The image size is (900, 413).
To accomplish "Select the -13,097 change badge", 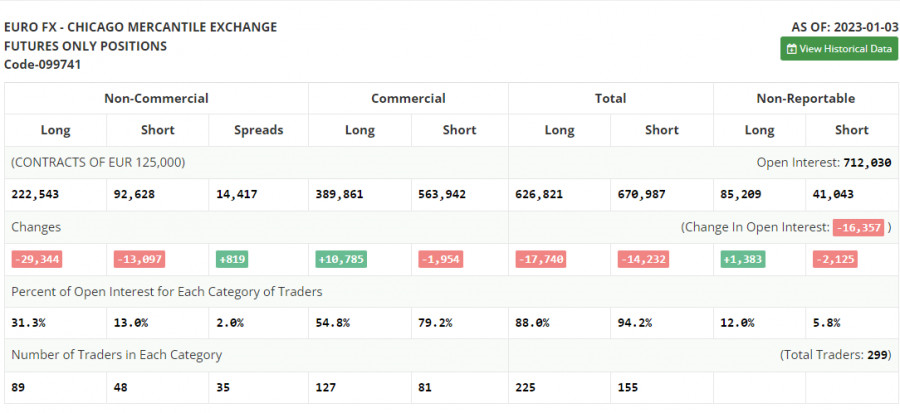I will (x=139, y=259).
